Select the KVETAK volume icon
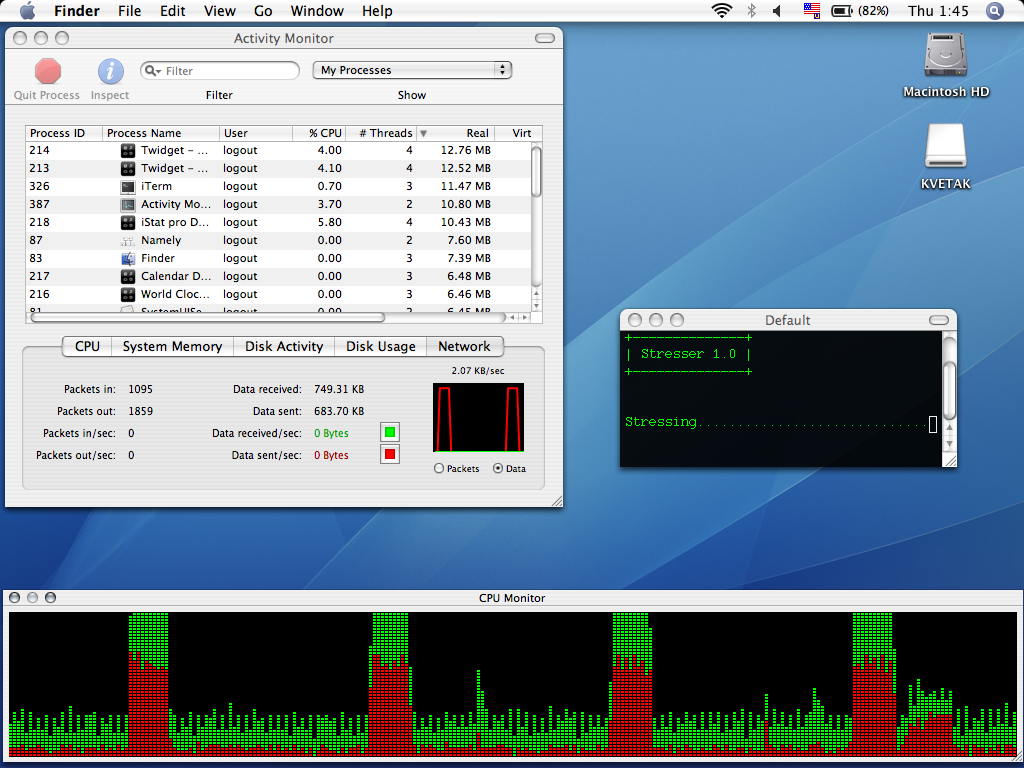This screenshot has height=768, width=1024. coord(945,147)
